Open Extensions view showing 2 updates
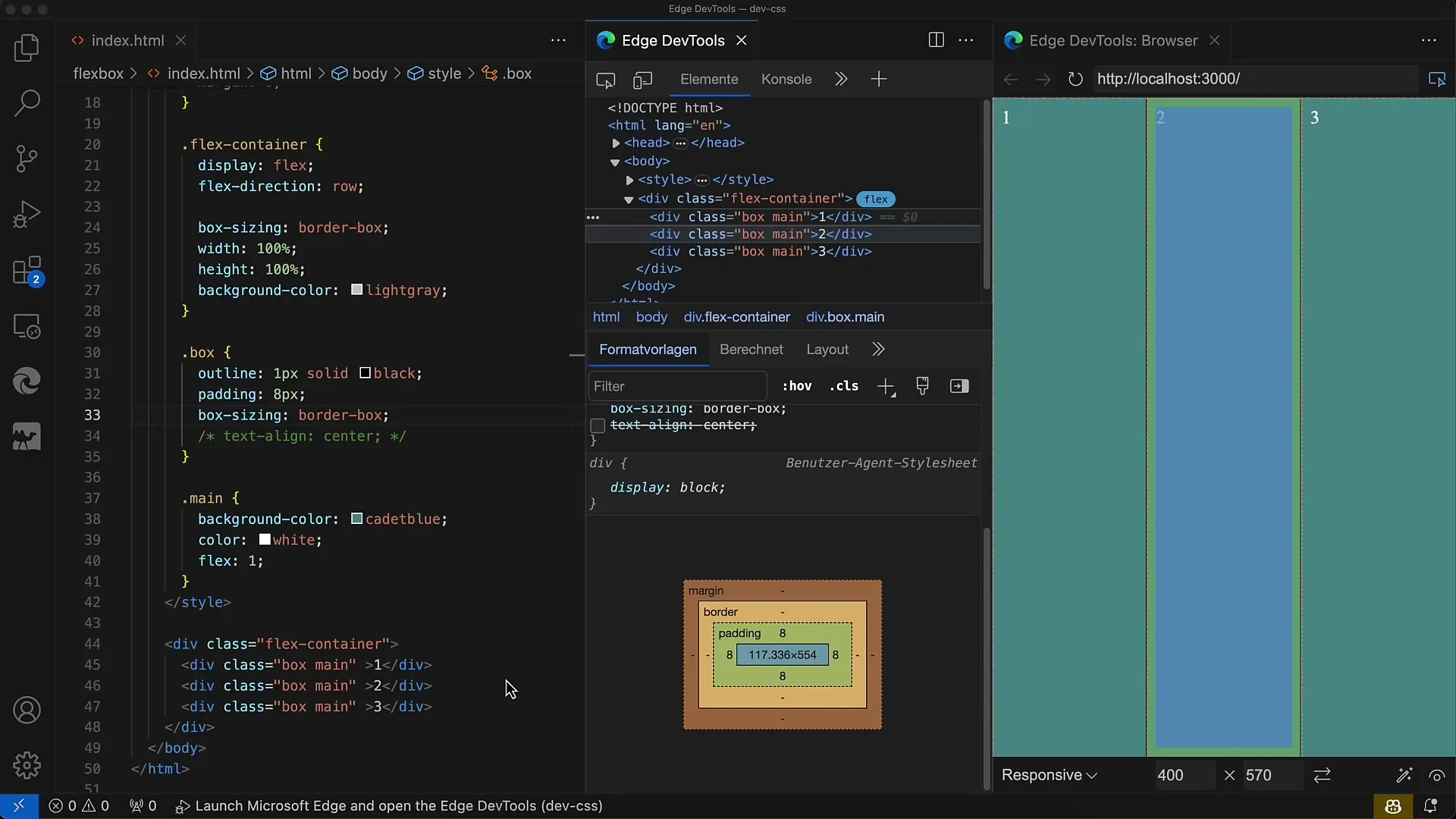The height and width of the screenshot is (819, 1456). [x=27, y=271]
